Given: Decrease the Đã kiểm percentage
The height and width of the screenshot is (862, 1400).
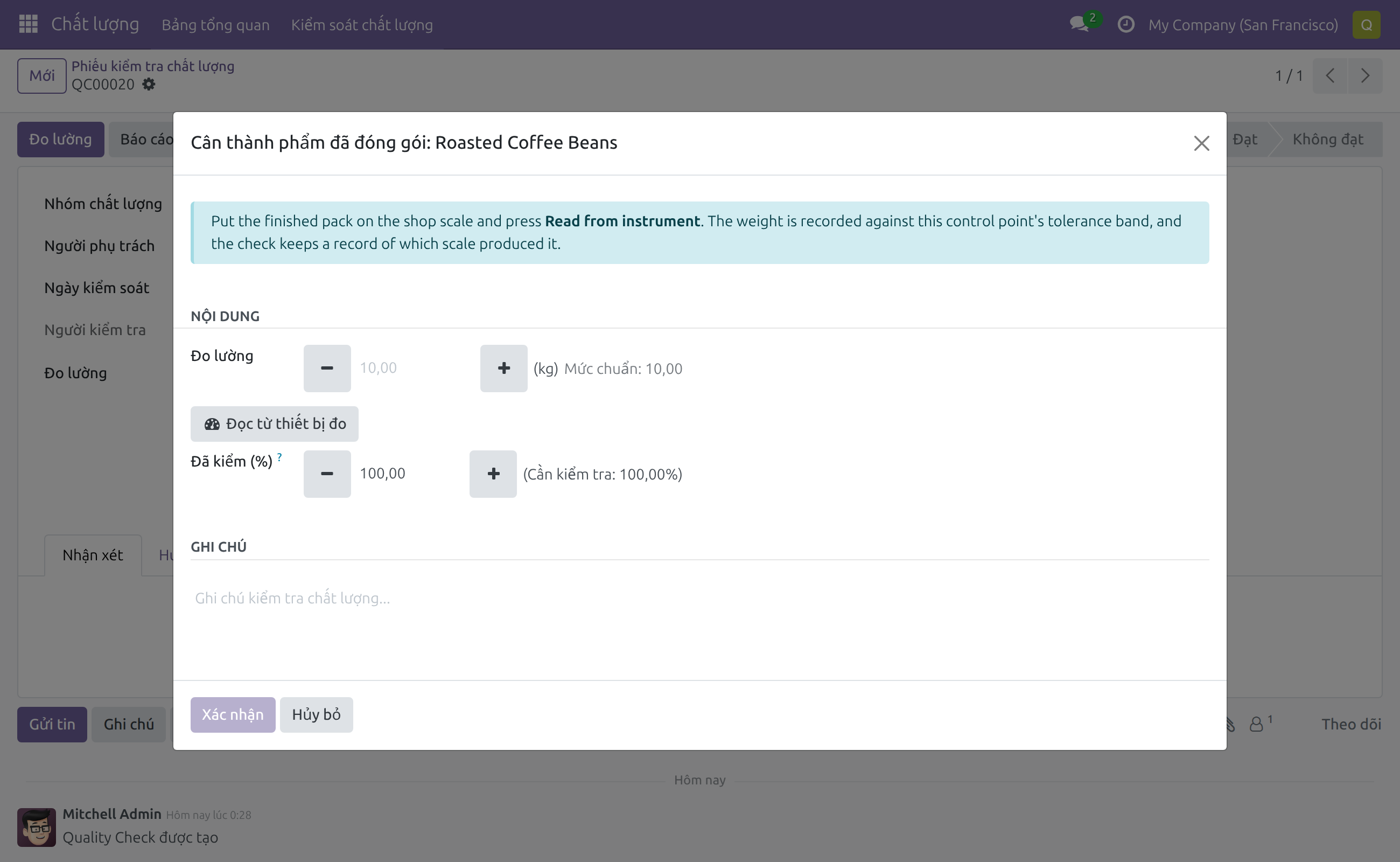Looking at the screenshot, I should tap(327, 474).
